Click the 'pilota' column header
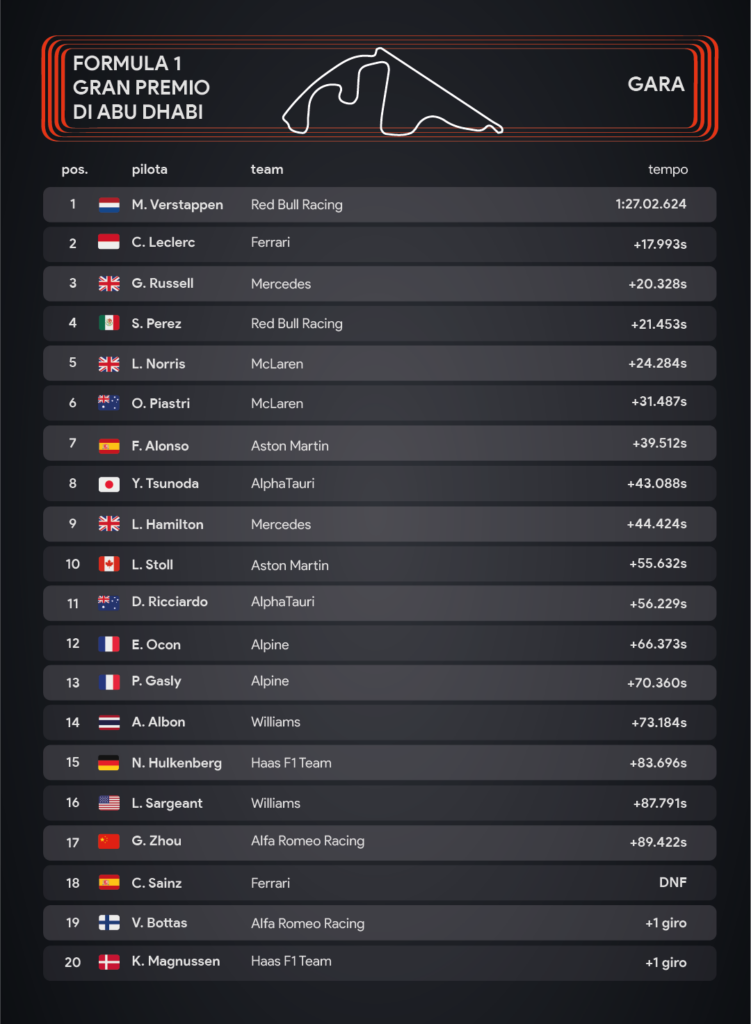751x1024 pixels. pos(150,170)
